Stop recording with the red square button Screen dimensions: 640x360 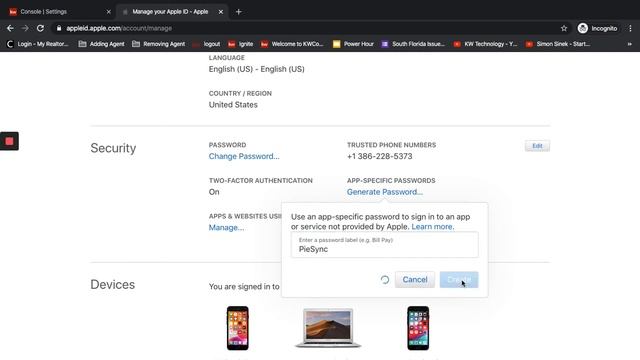pyautogui.click(x=9, y=141)
